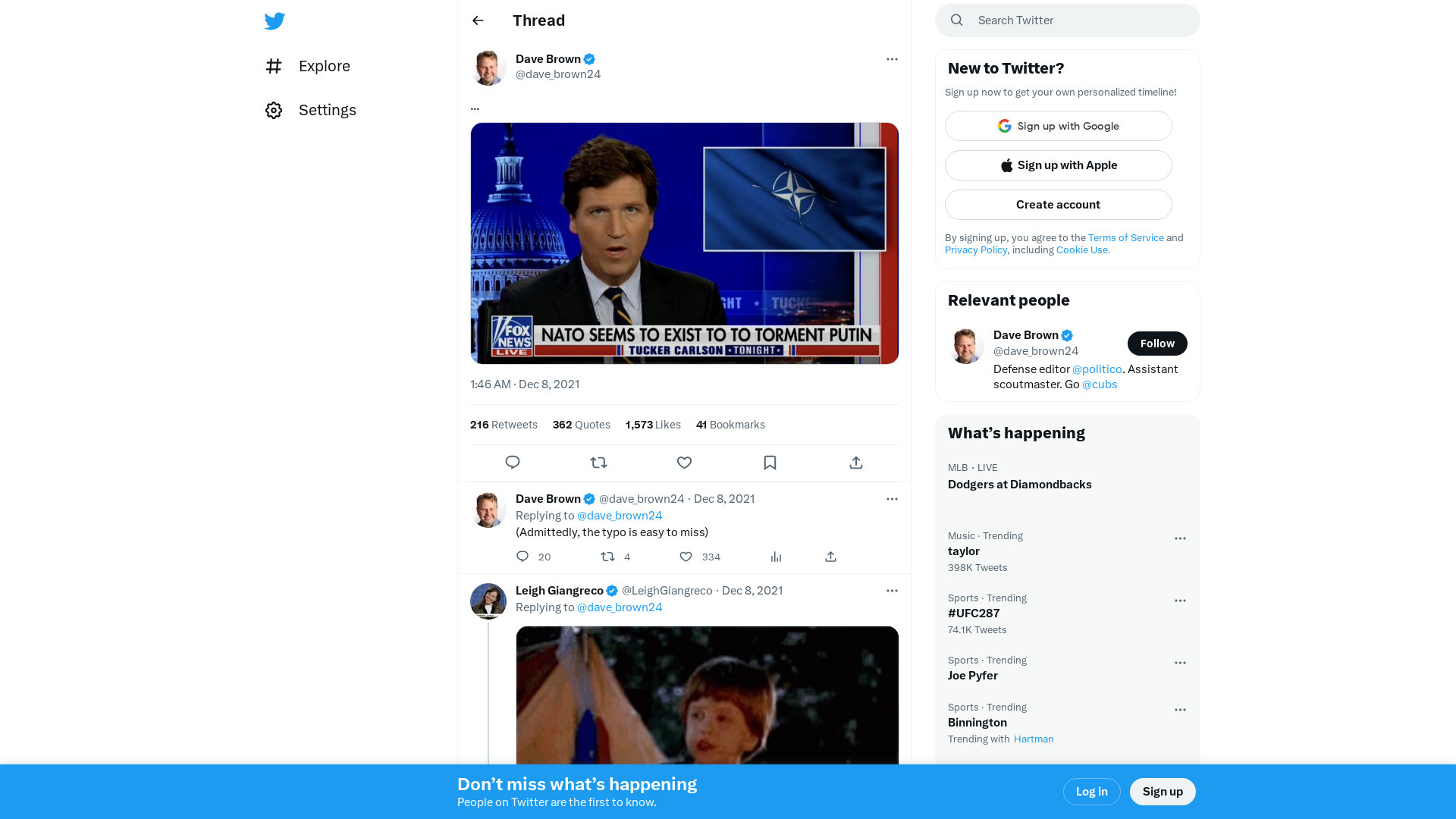
Task: Click Dave Brown's avatar on main tweet
Action: [x=488, y=67]
